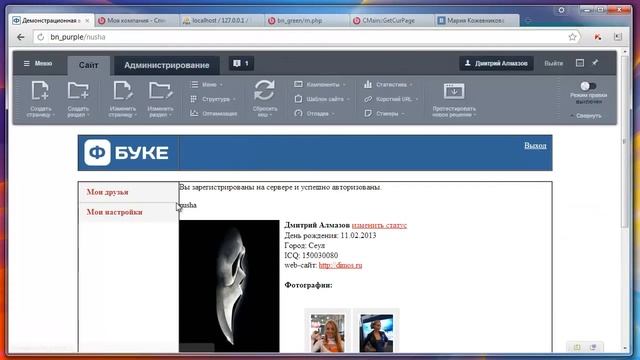Expand the Шаблон сайта dropdown

click(x=322, y=99)
